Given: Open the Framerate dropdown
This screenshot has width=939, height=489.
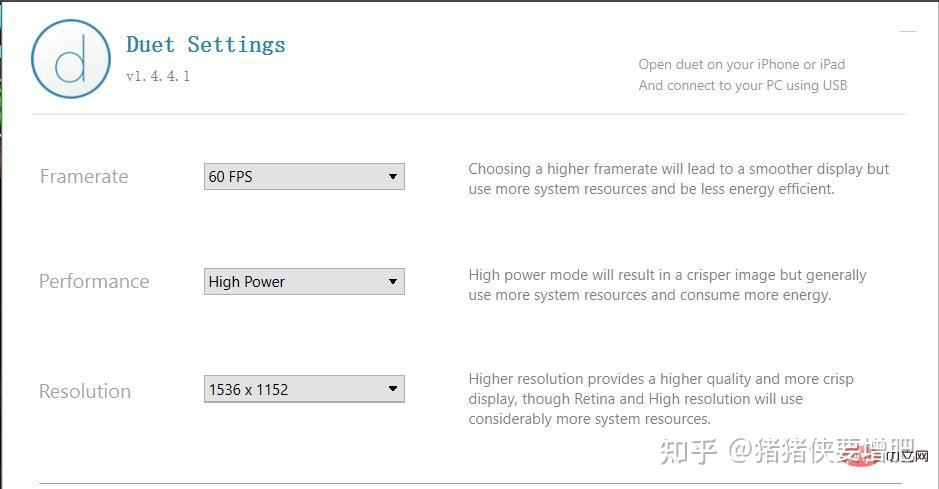Looking at the screenshot, I should point(303,177).
